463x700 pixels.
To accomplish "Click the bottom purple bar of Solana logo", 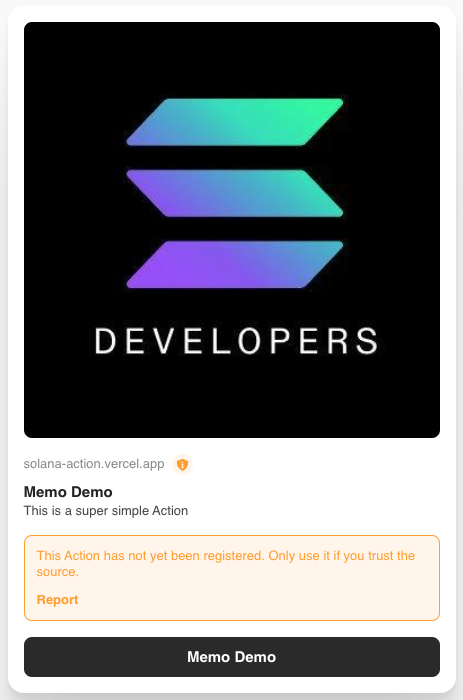I will pyautogui.click(x=235, y=264).
